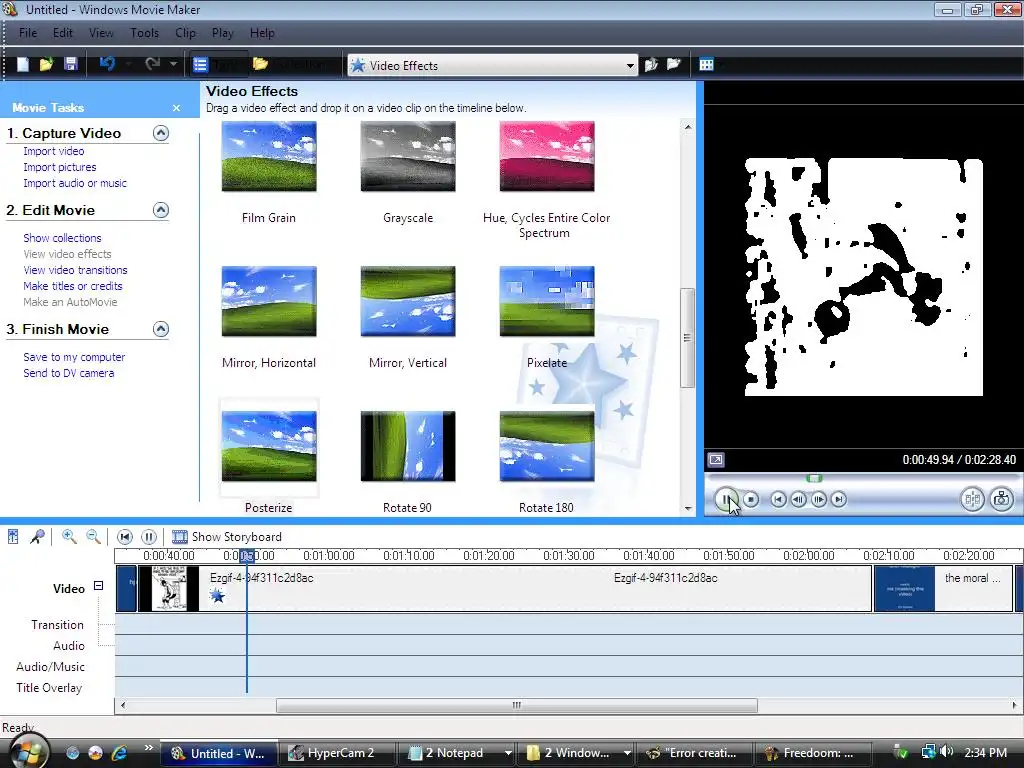Image resolution: width=1024 pixels, height=768 pixels.
Task: Toggle the Tasks pane button
Action: (219, 64)
